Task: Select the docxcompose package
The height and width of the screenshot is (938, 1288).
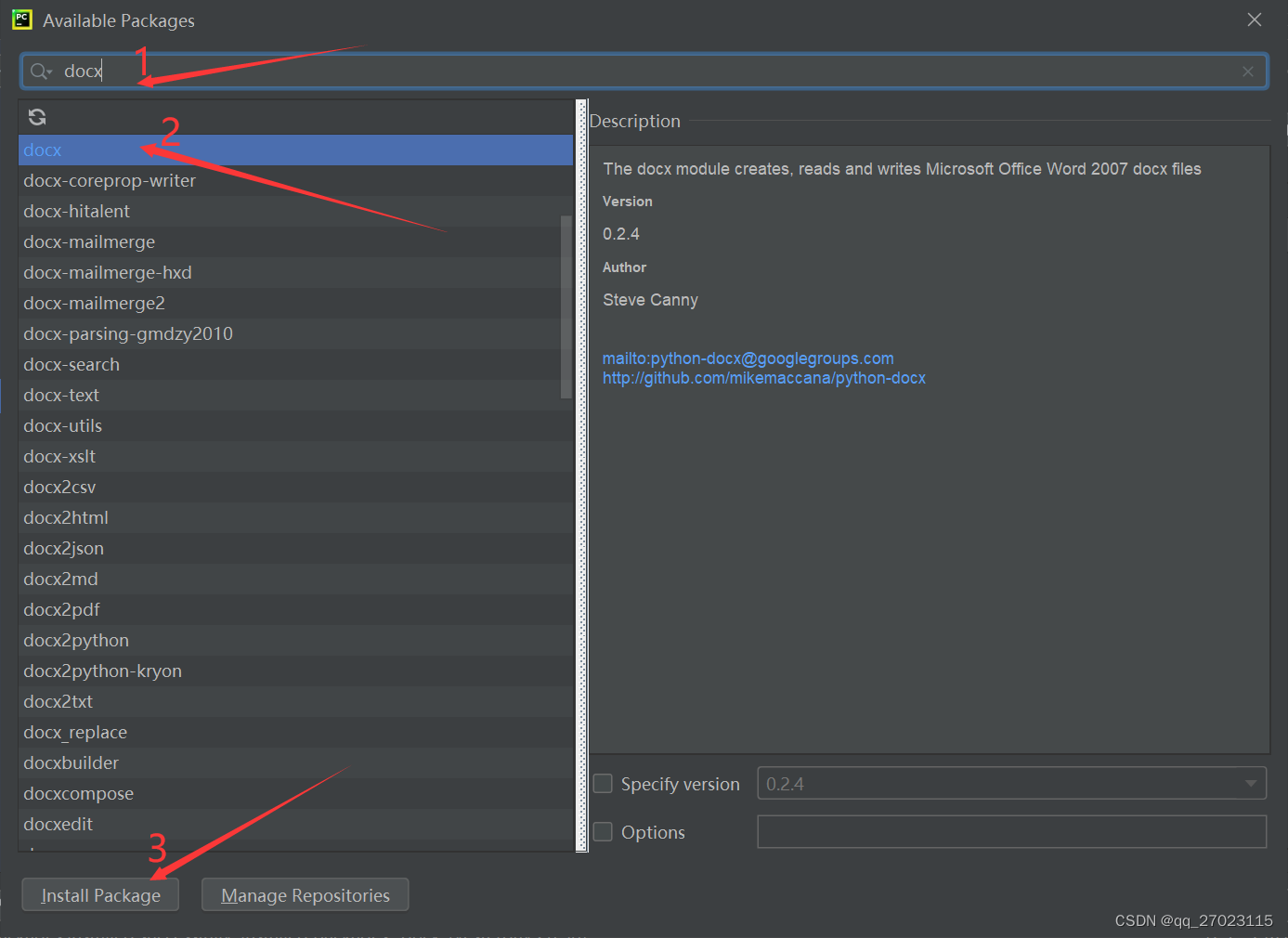Action: pos(296,794)
